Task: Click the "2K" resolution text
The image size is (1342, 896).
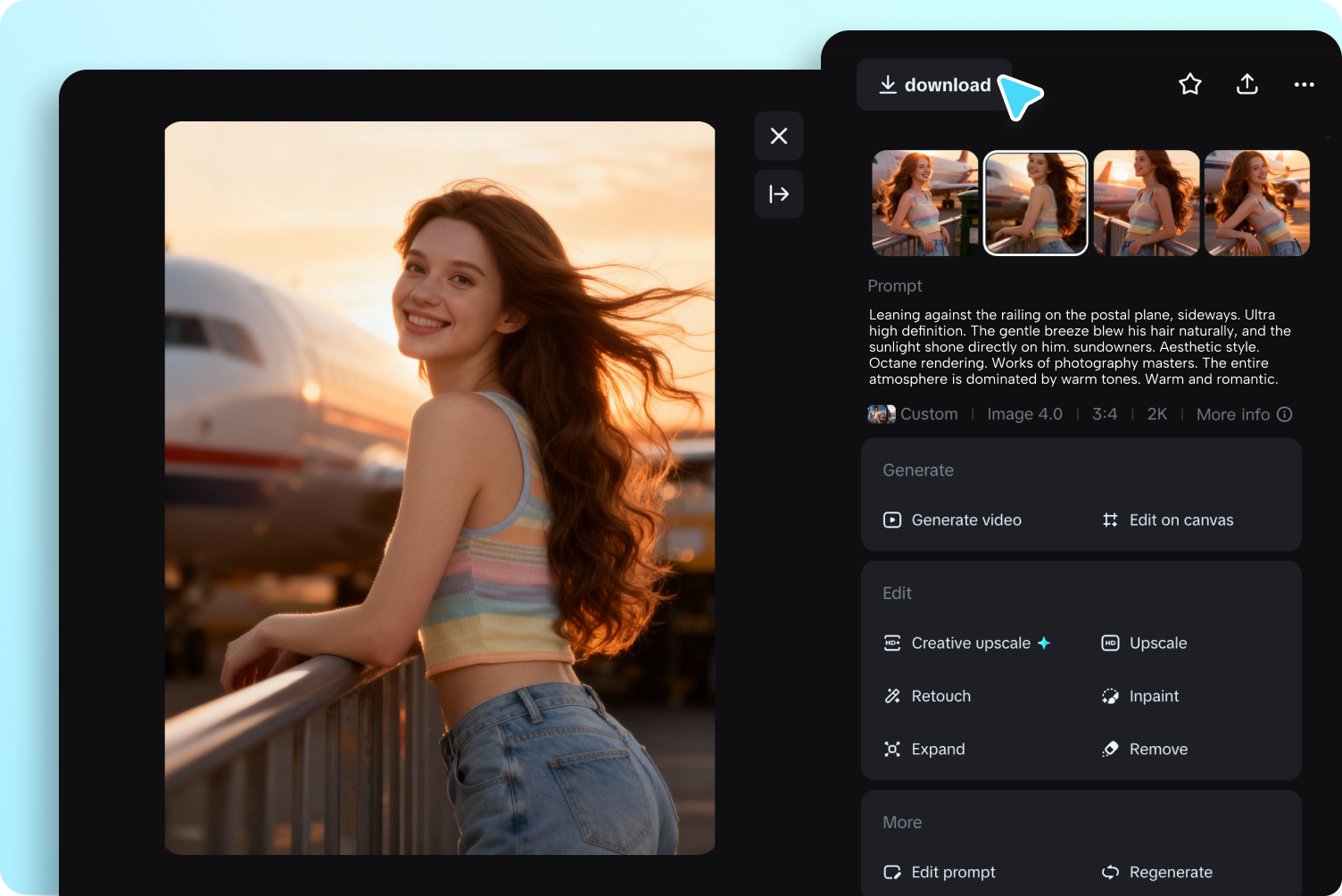Action: (x=1157, y=414)
